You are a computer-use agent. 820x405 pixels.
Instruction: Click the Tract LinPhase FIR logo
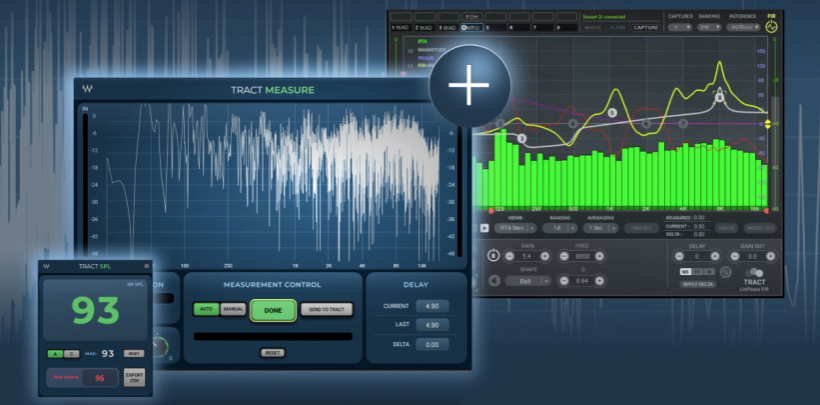click(x=754, y=280)
